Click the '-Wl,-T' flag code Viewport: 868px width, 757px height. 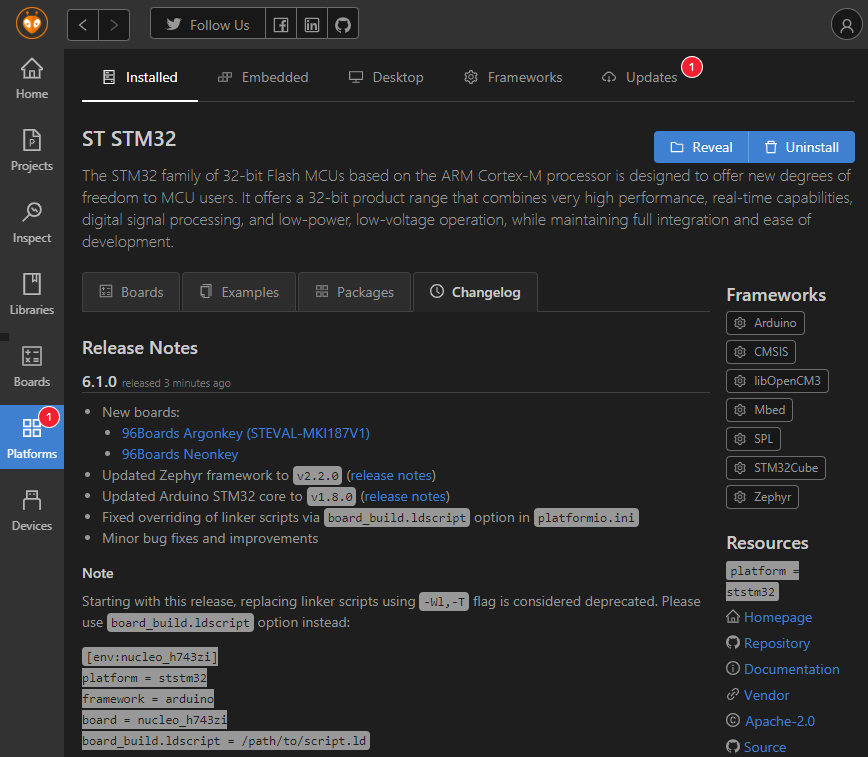click(x=444, y=601)
